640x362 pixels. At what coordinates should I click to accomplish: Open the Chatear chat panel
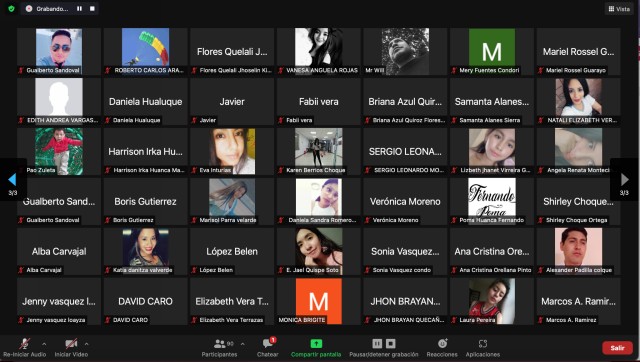[x=268, y=347]
